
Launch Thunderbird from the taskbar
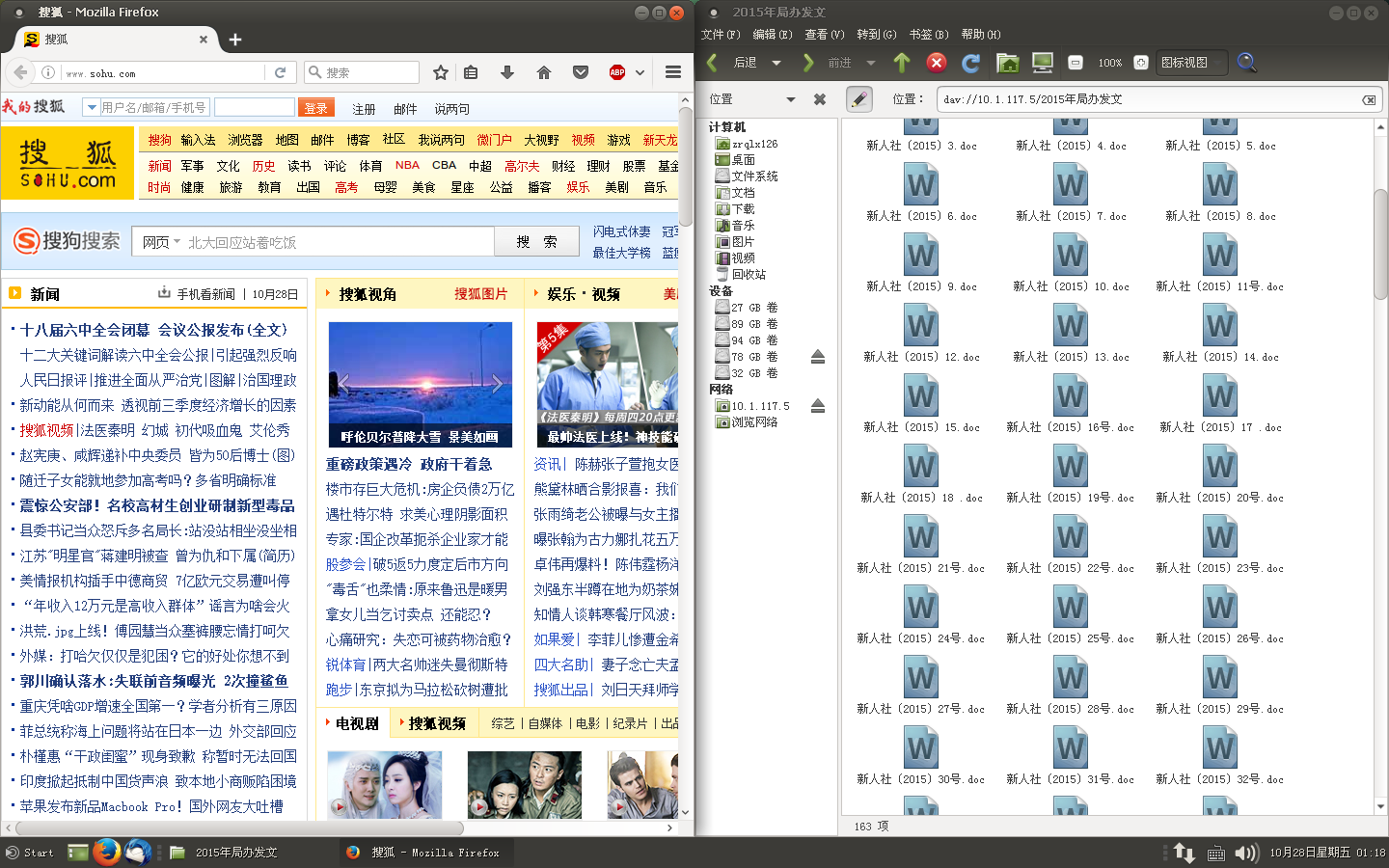(x=137, y=853)
